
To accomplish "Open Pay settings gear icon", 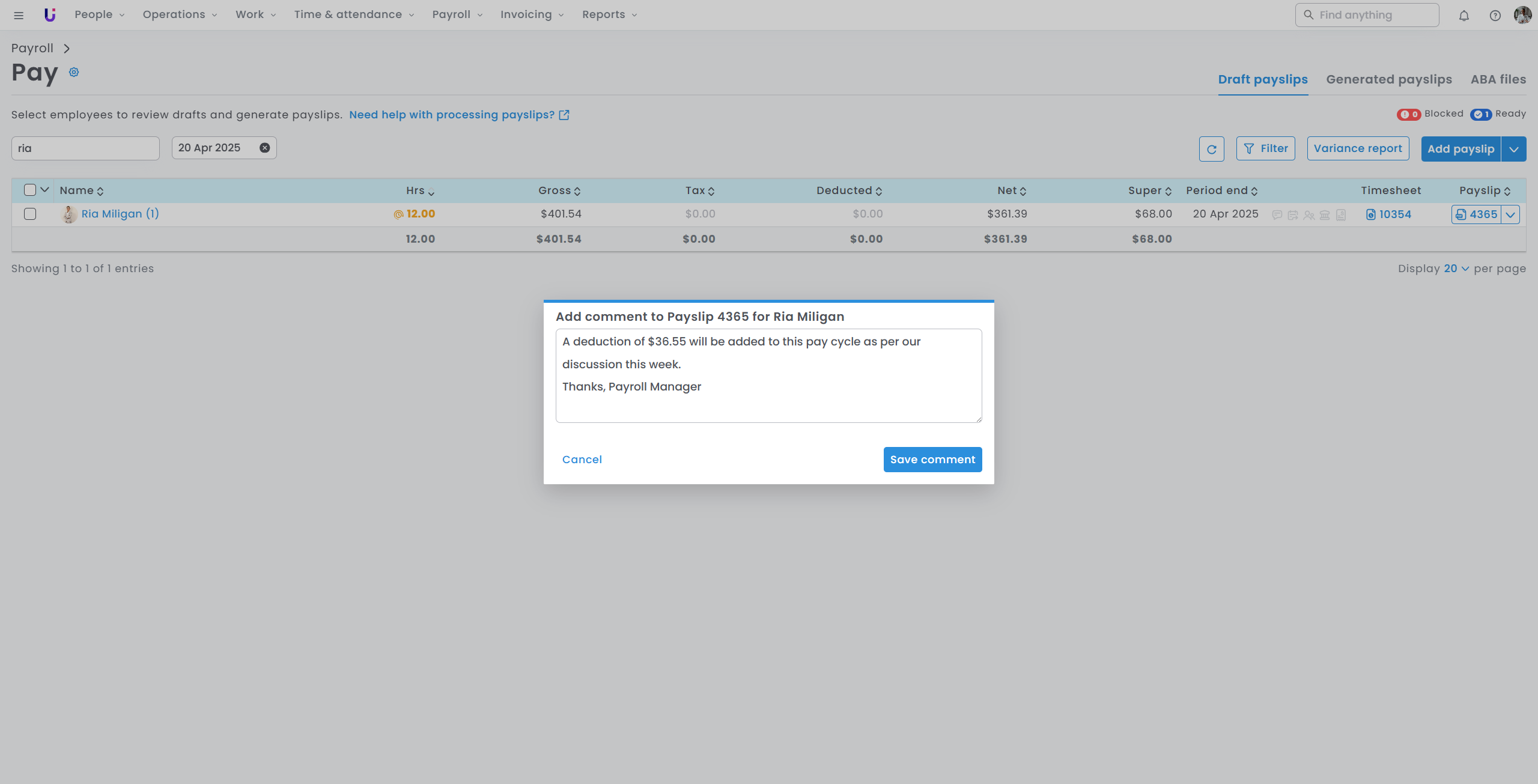I will pyautogui.click(x=74, y=72).
